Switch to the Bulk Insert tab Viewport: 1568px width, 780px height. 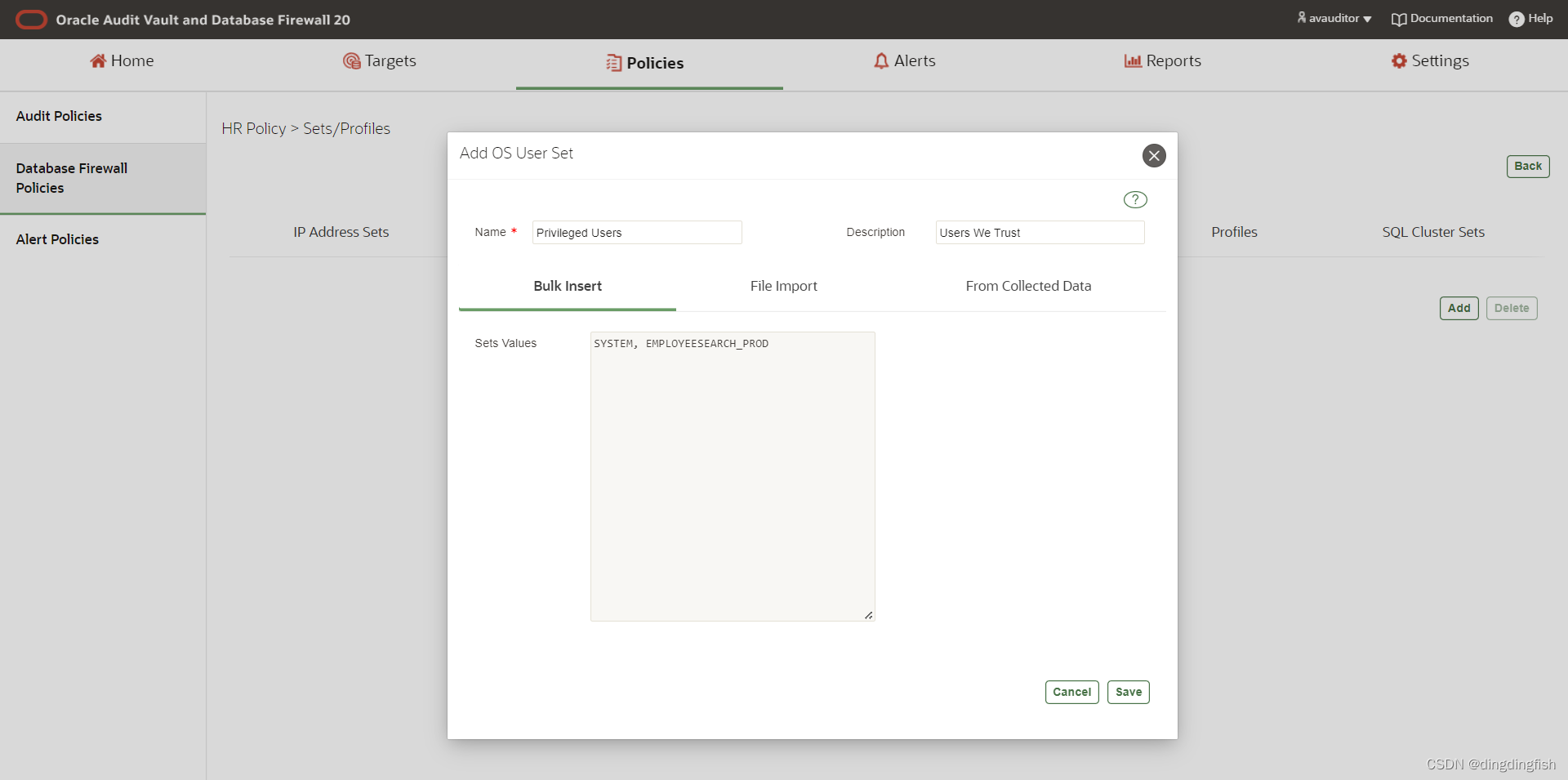point(568,286)
